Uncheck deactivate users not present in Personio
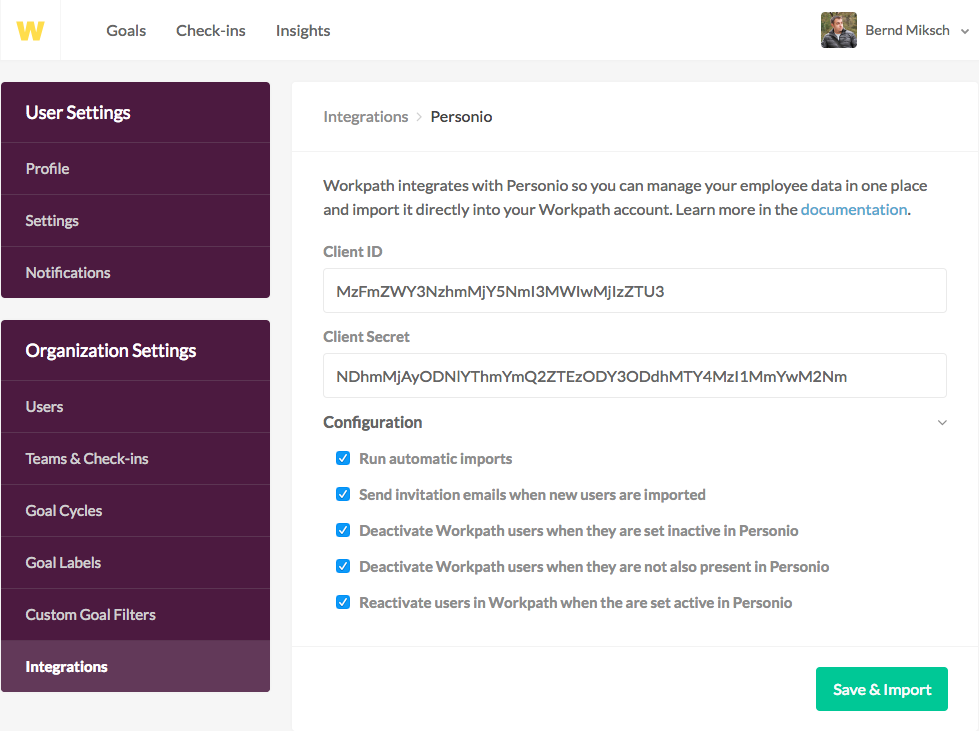The image size is (979, 731). click(343, 566)
